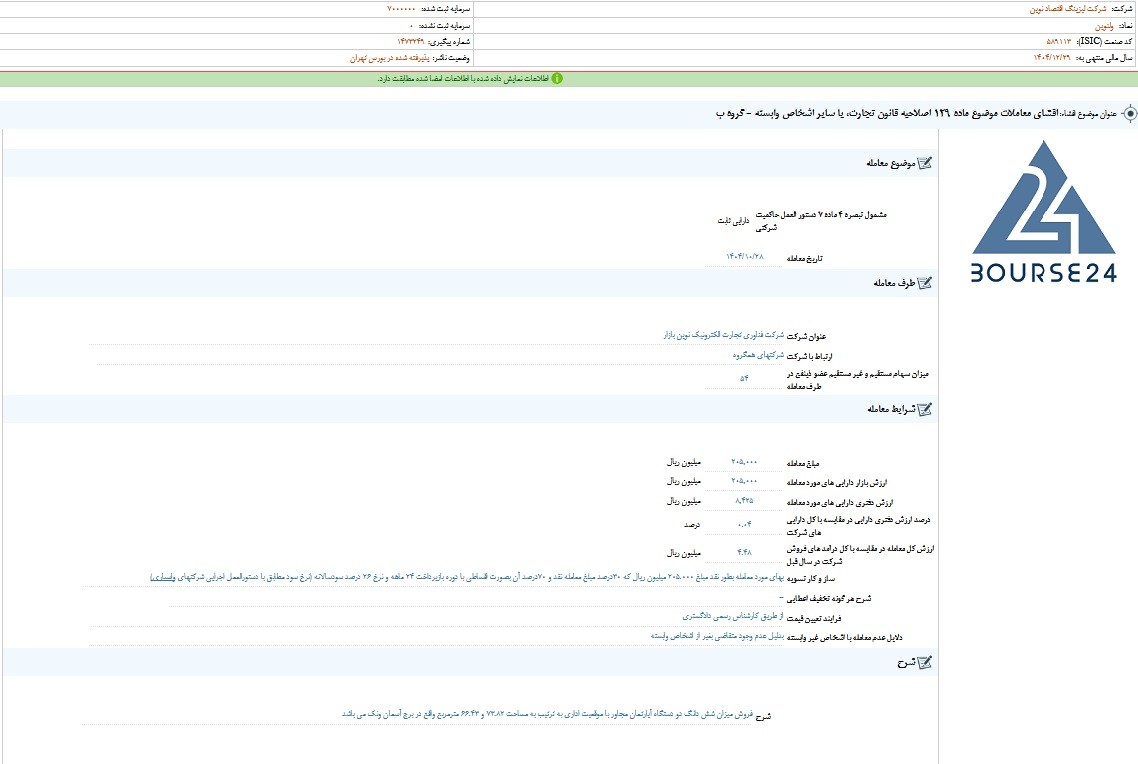Click the دارایی ثابت value
The image size is (1138, 764).
[732, 221]
